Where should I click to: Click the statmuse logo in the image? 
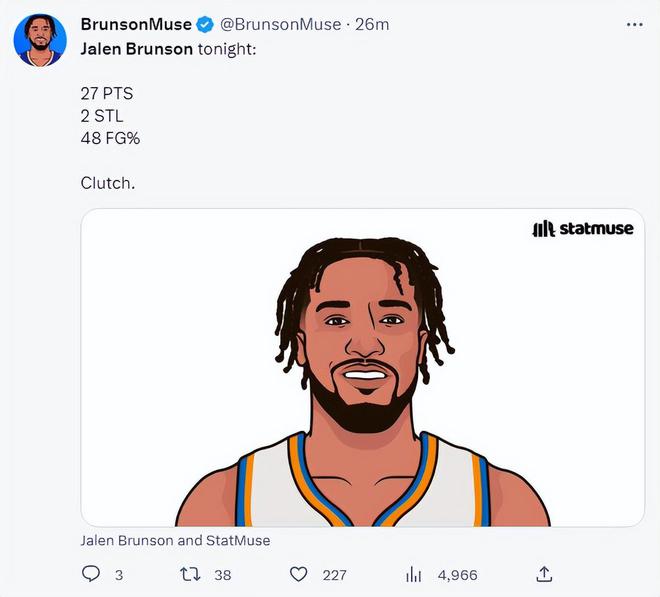[583, 229]
